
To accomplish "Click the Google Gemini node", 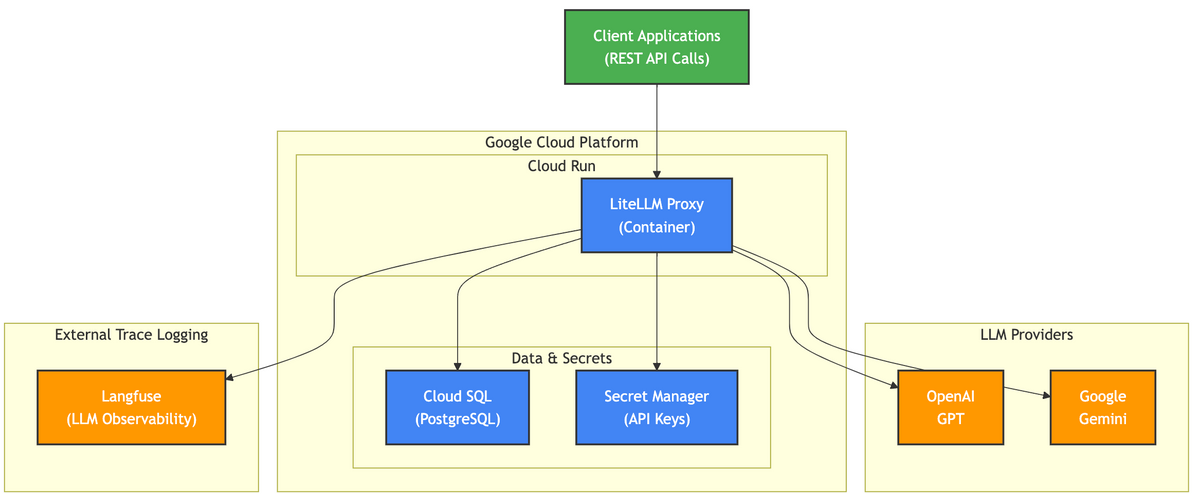I will pyautogui.click(x=1102, y=407).
